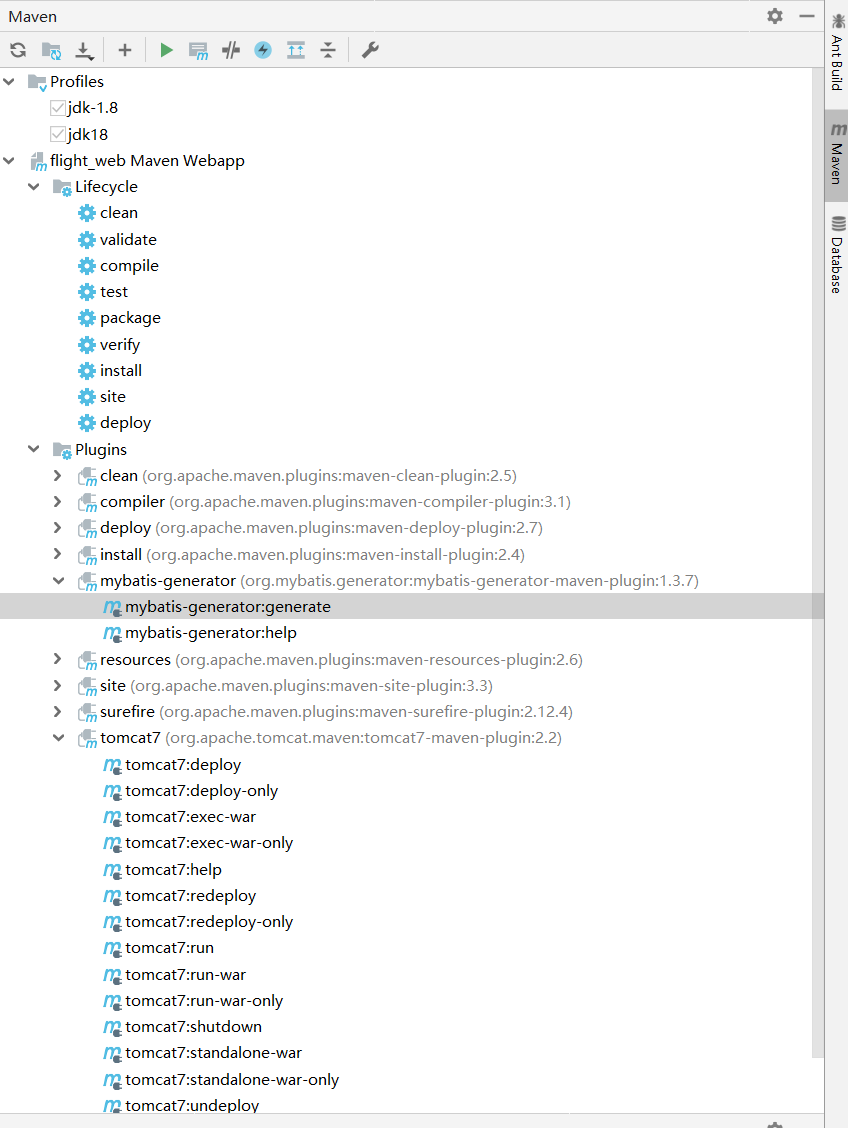This screenshot has width=848, height=1128.
Task: Toggle Offline Mode icon
Action: pos(231,50)
